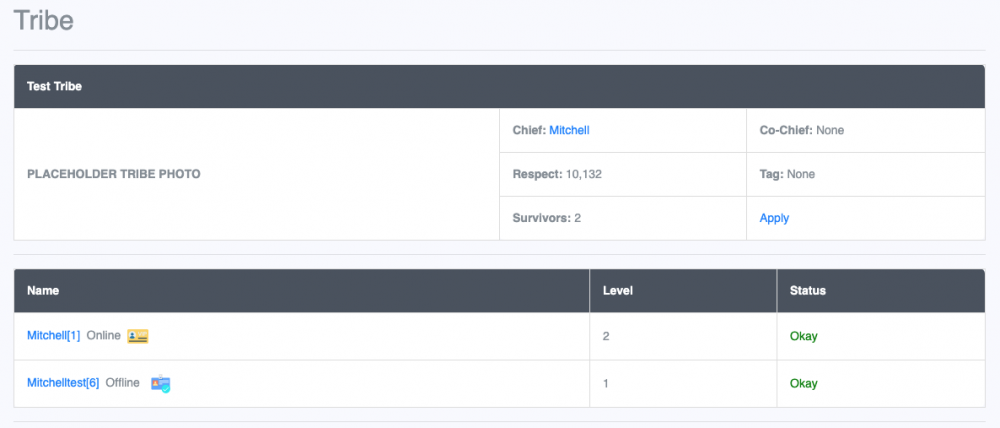This screenshot has width=1000, height=428.
Task: Click the blue verified ID badge icon beside Mitchelltest[6]
Action: tap(160, 383)
